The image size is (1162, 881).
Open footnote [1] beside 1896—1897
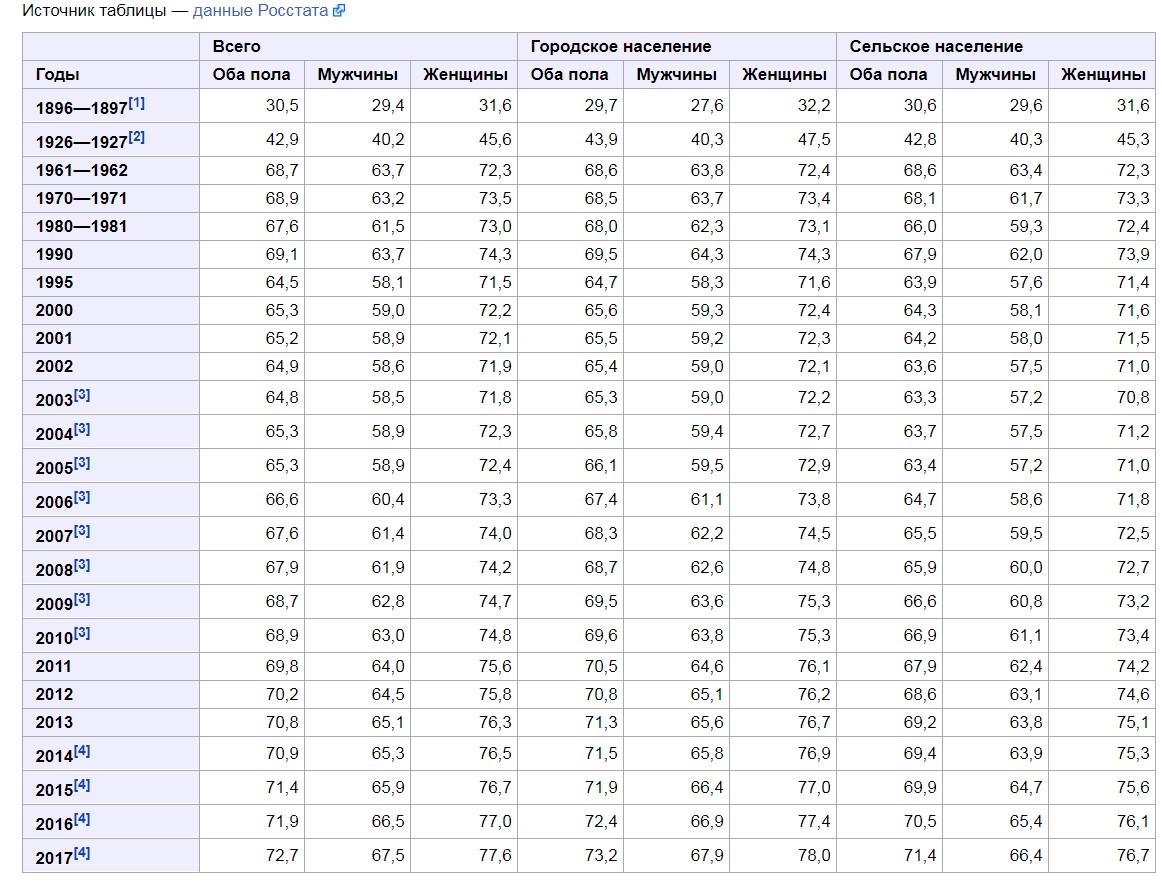coord(136,103)
